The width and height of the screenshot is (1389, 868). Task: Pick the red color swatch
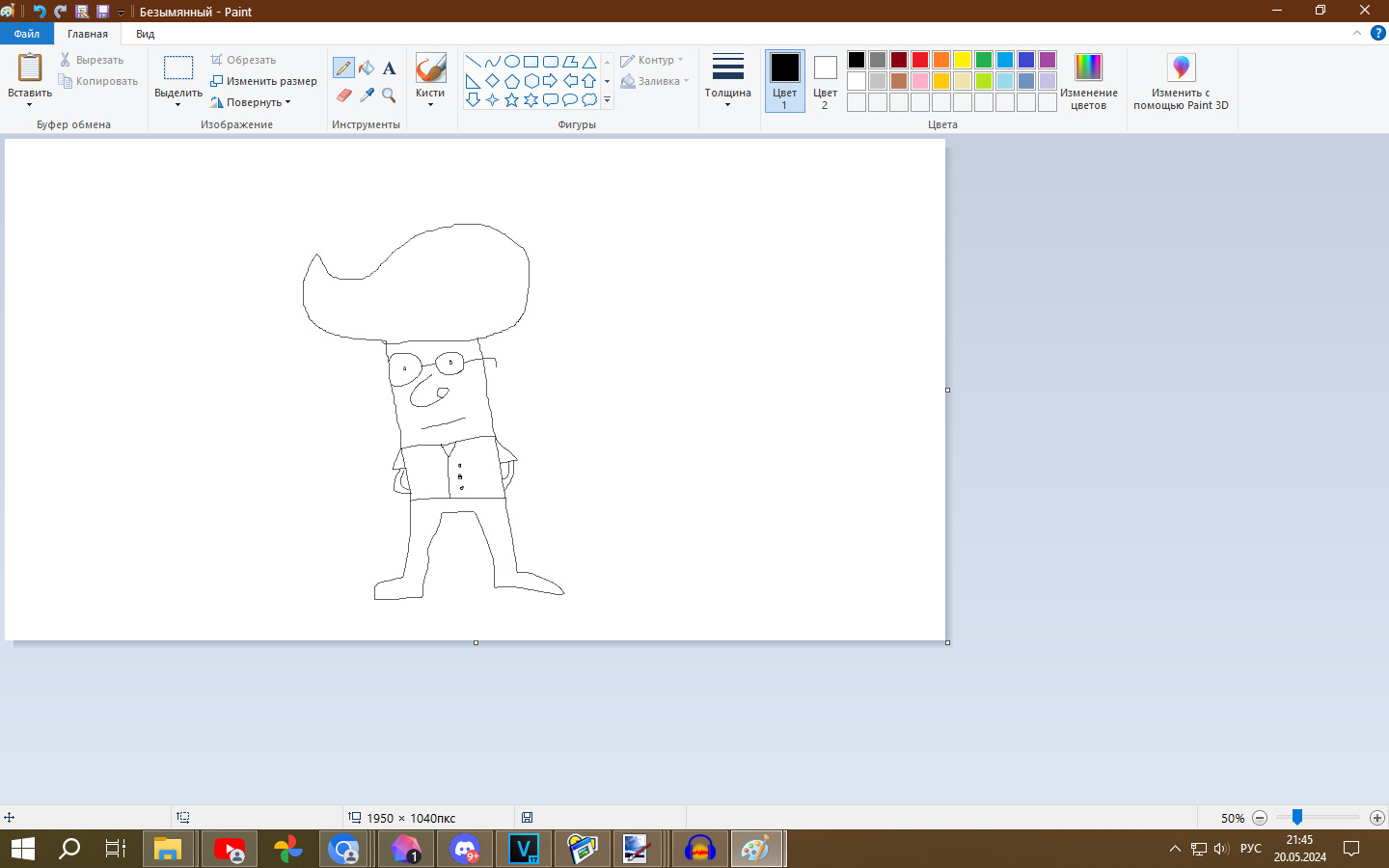pos(920,60)
